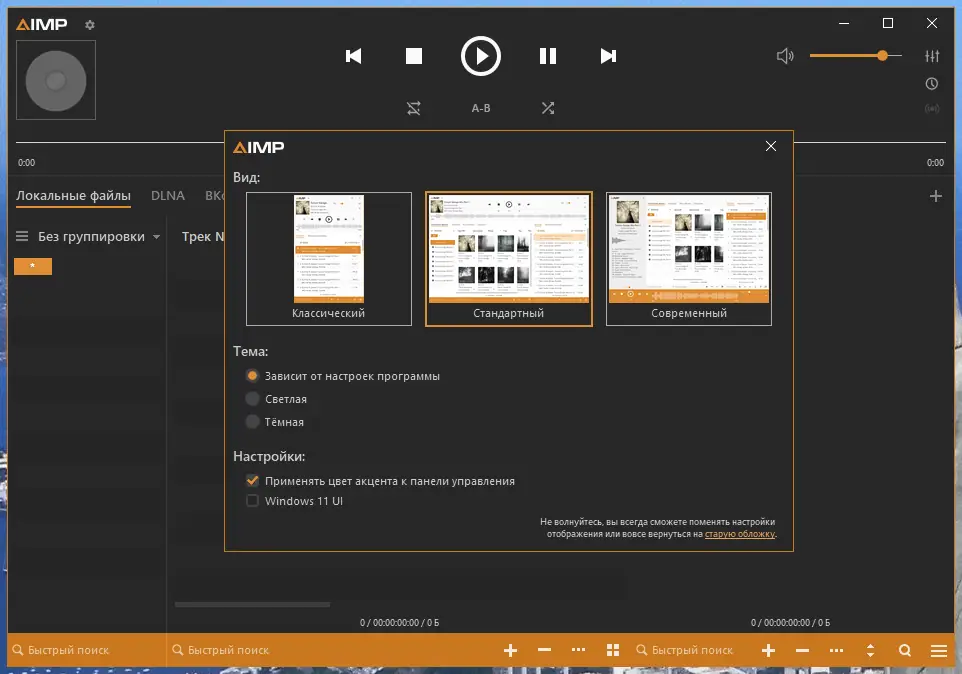Screen dimensions: 962x674
Task: Click the internet radio capture icon
Action: (x=932, y=110)
